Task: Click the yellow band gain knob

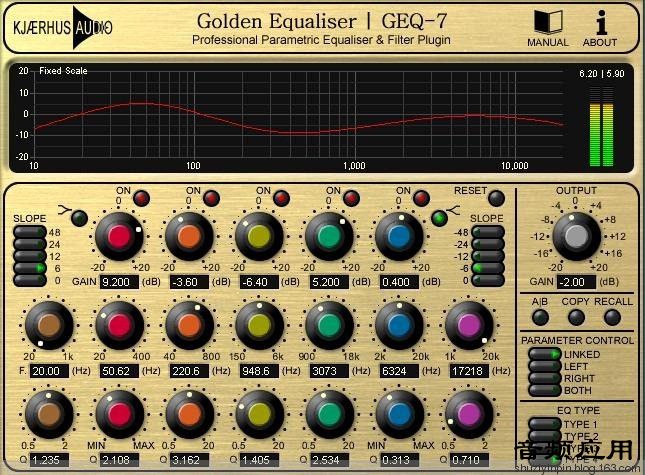Action: [259, 236]
